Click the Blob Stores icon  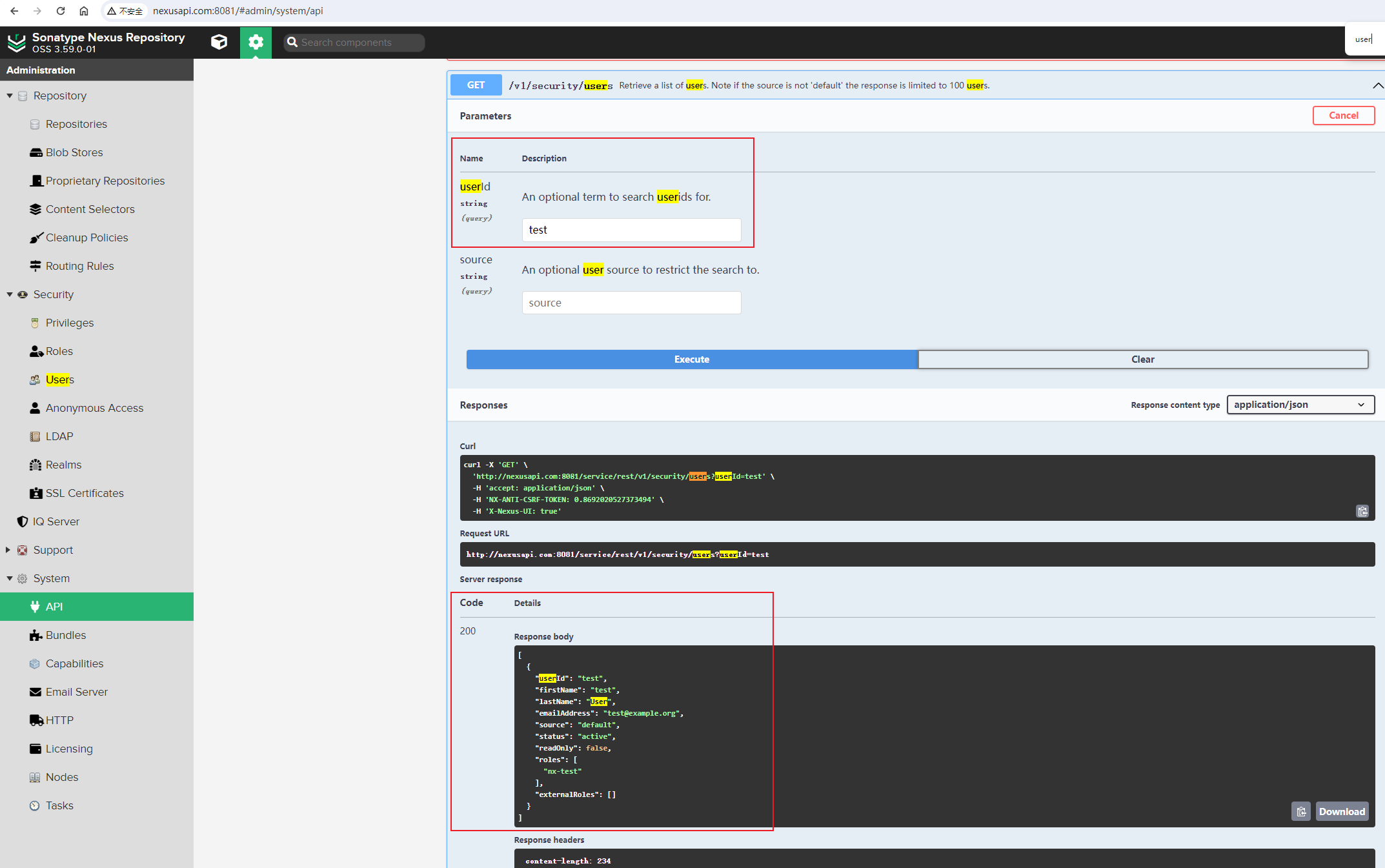35,152
